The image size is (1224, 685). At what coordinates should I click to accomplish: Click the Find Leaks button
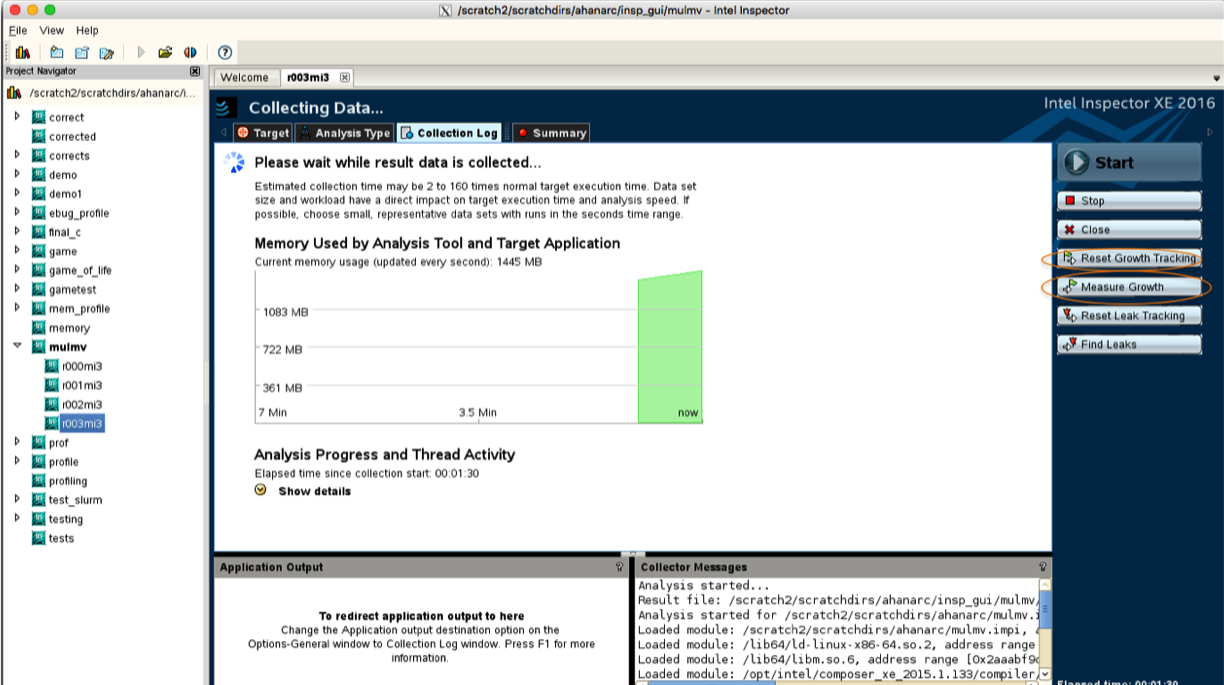coord(1128,344)
